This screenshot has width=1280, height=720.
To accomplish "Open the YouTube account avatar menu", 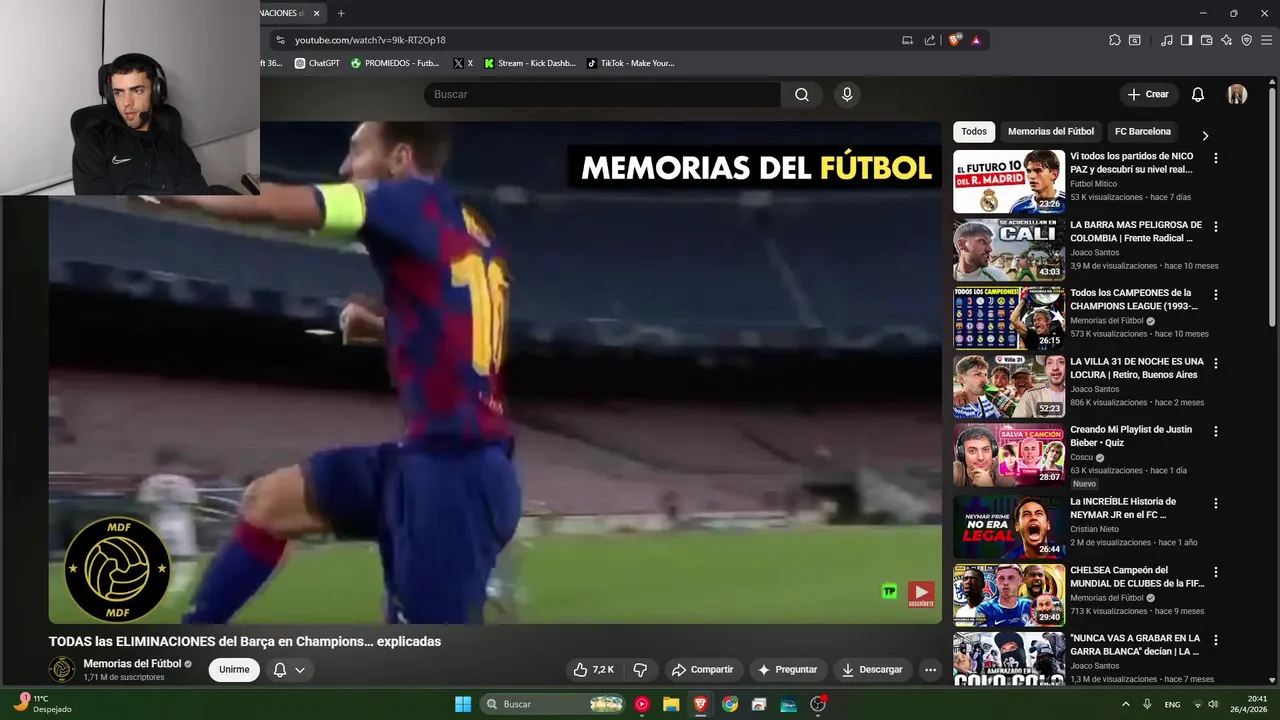I will tap(1237, 94).
